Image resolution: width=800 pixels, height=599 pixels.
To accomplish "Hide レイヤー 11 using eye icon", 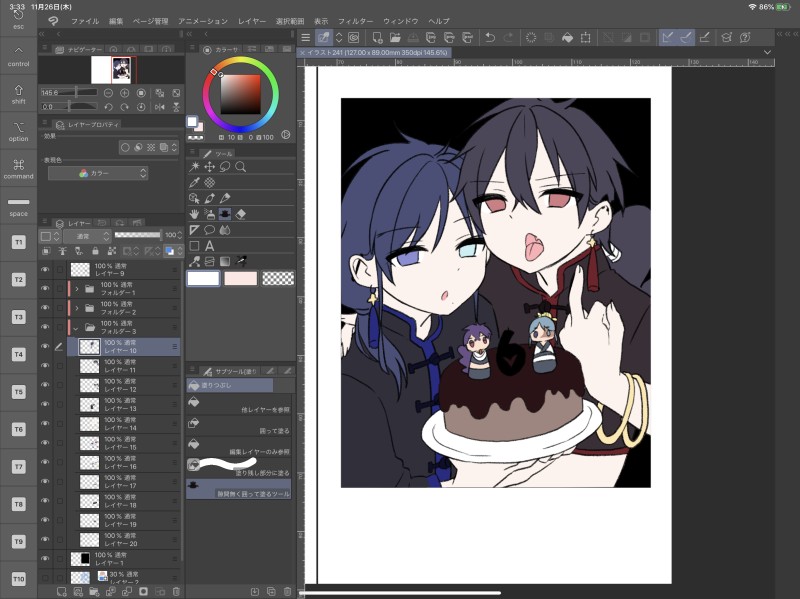I will [x=45, y=366].
